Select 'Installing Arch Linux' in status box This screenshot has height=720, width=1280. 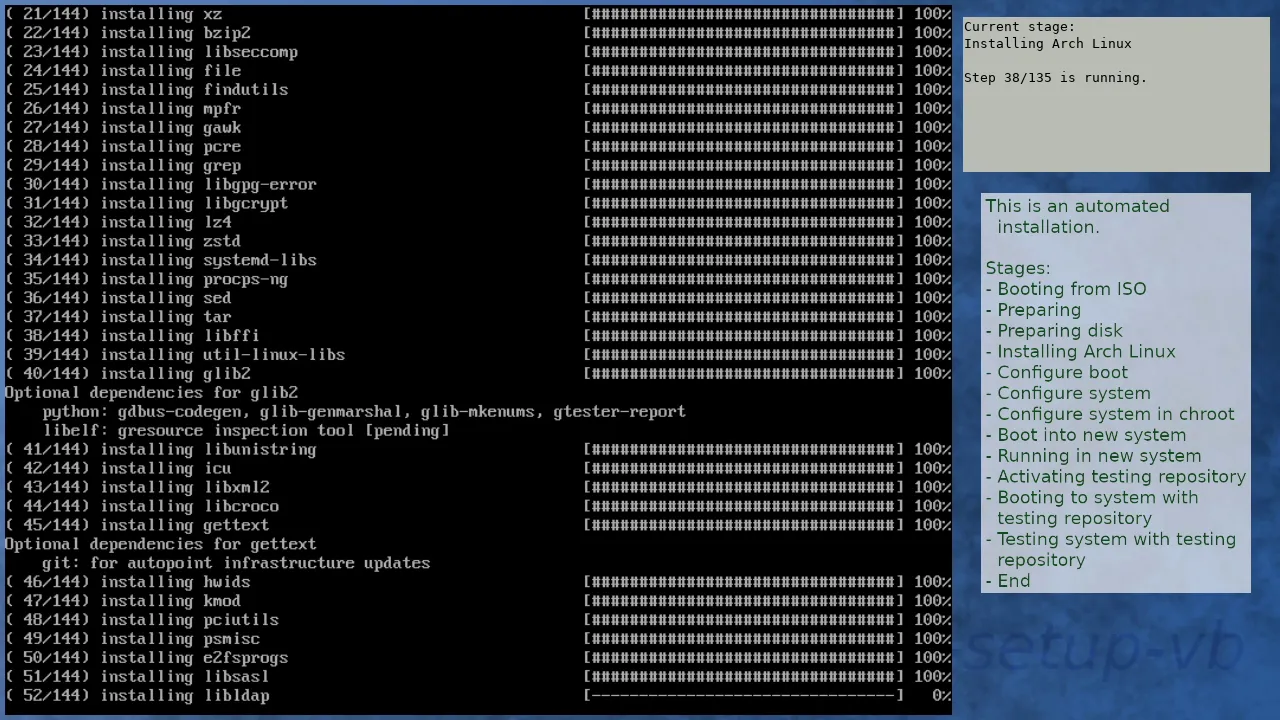pos(1048,44)
